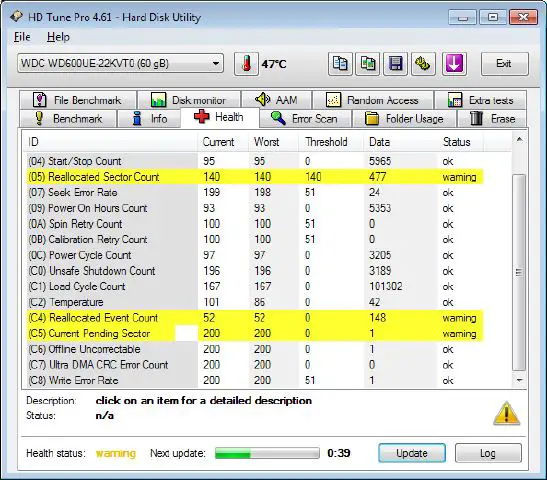Click the thermometer temperature icon

(x=246, y=64)
